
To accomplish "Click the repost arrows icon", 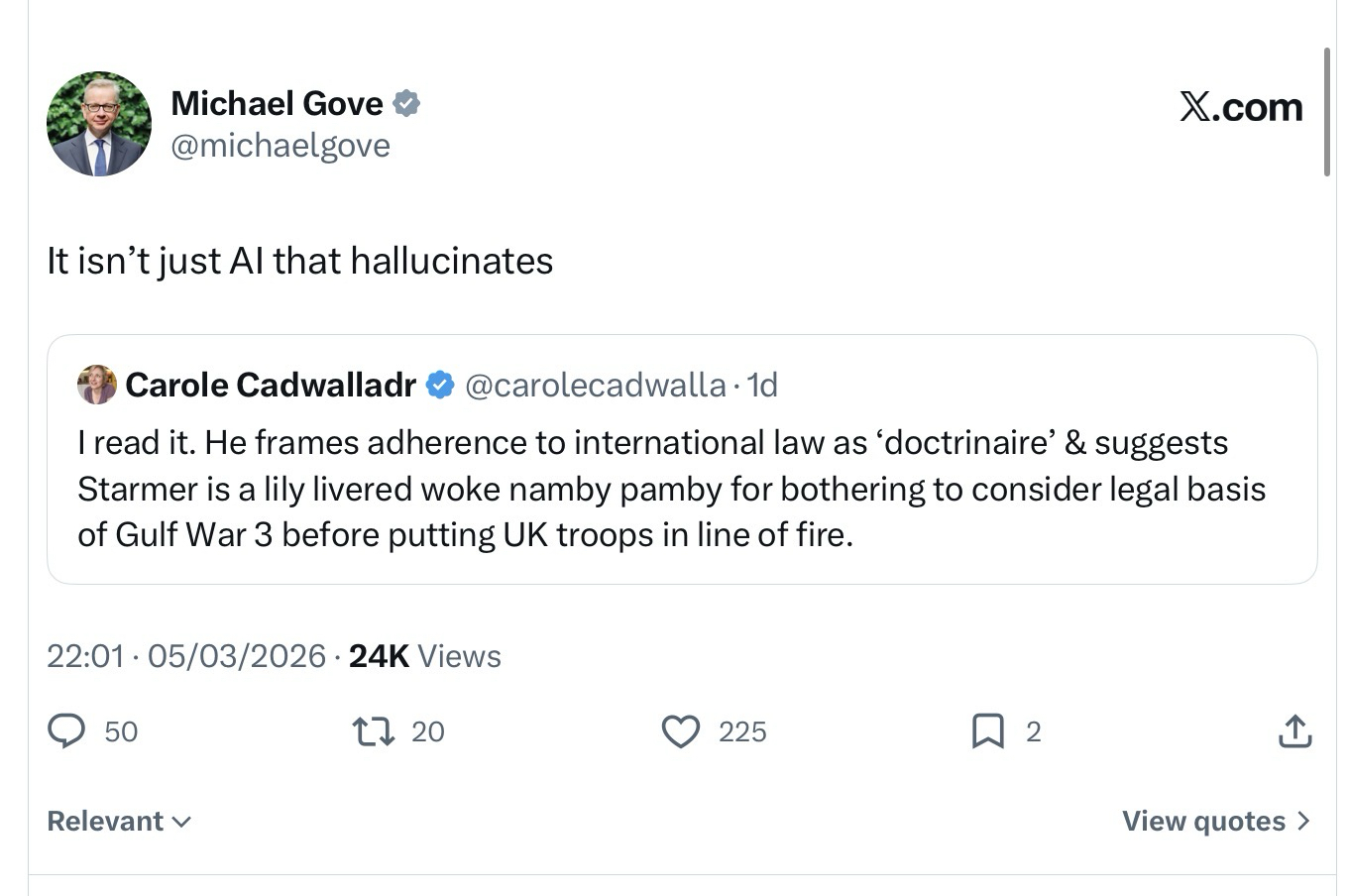I will [x=374, y=731].
